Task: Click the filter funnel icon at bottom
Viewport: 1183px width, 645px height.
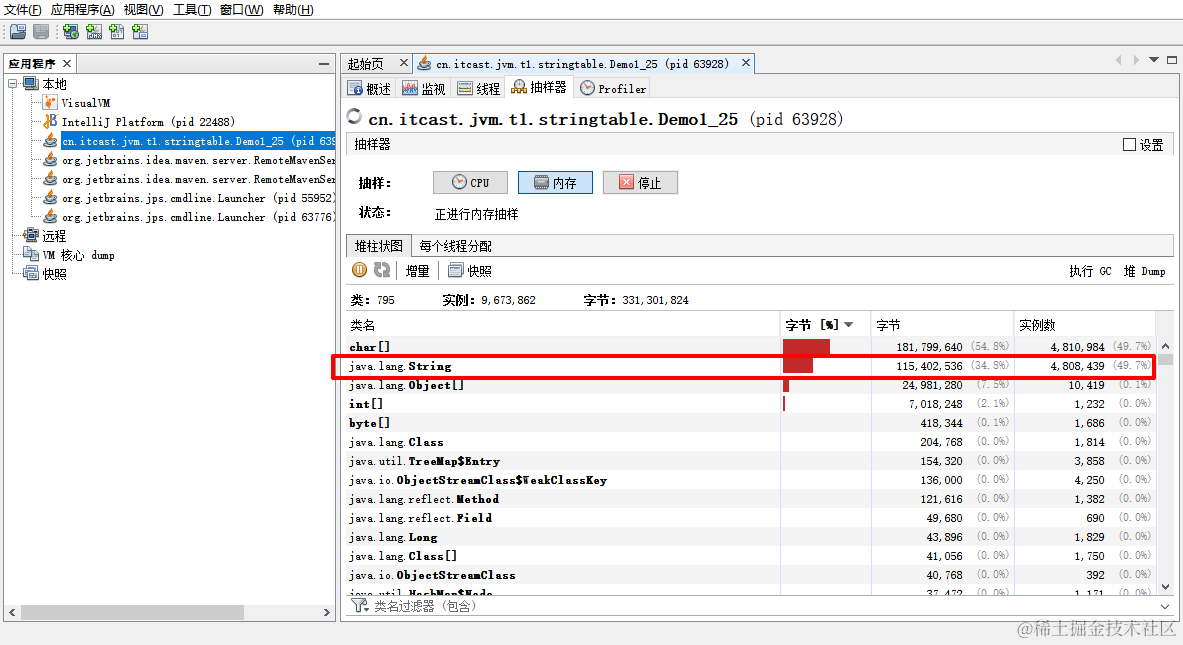Action: point(359,605)
